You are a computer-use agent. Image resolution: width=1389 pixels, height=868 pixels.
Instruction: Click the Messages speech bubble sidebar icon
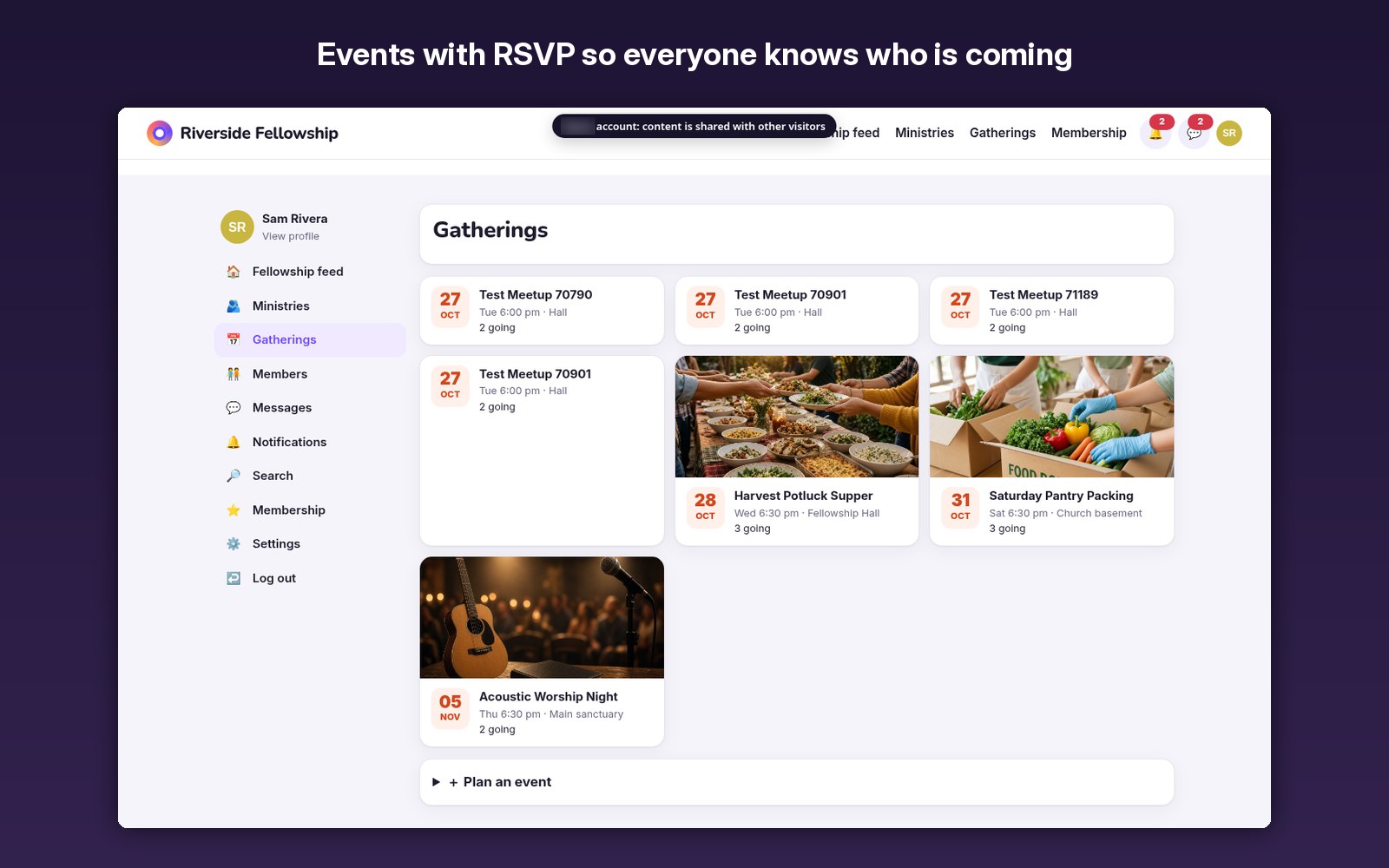pyautogui.click(x=234, y=408)
